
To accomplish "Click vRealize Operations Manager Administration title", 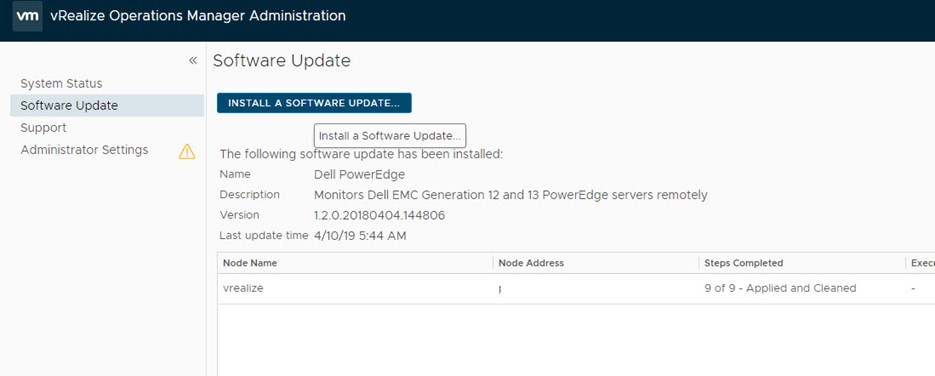I will pyautogui.click(x=198, y=16).
